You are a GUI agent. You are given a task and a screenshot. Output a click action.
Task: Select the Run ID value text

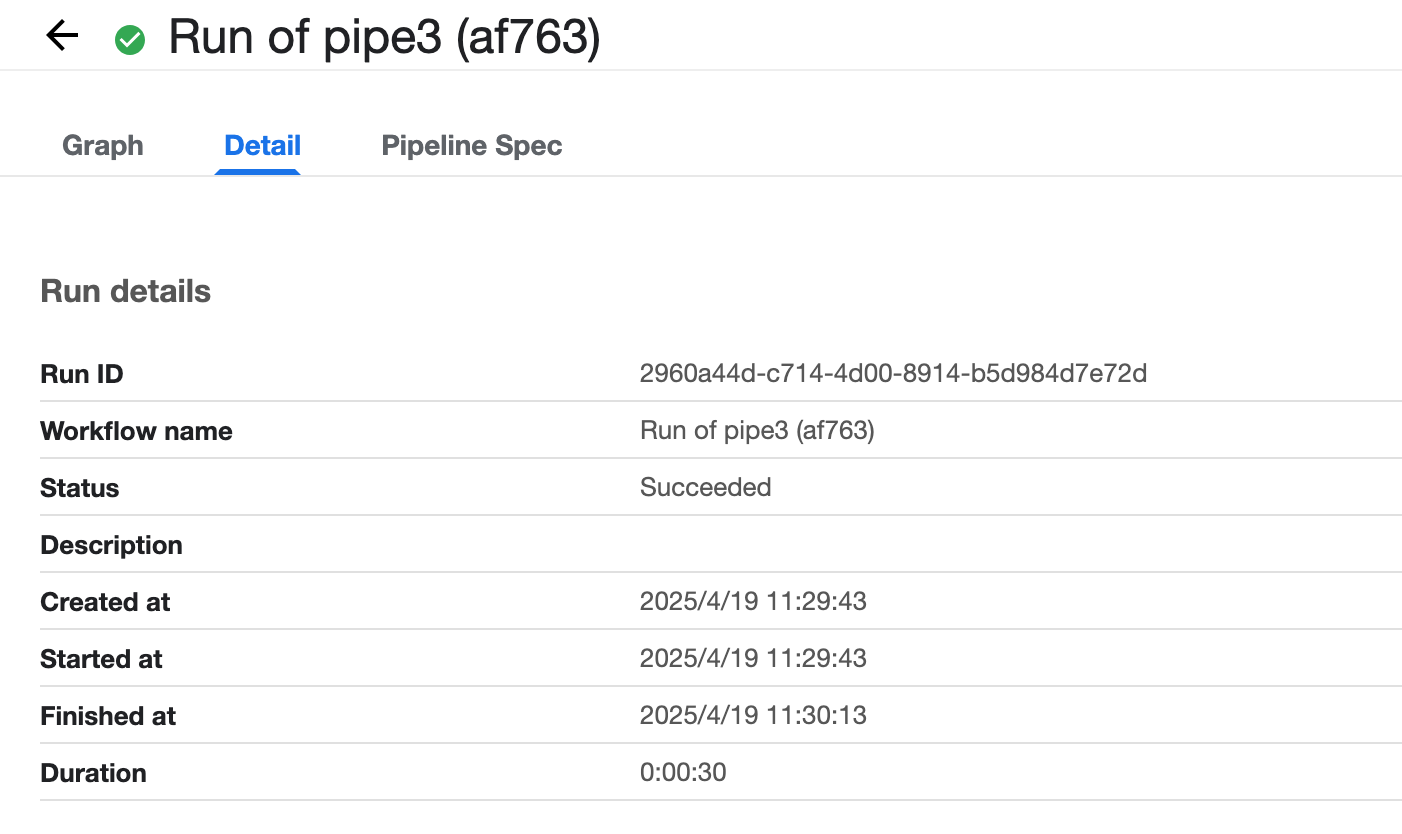pos(893,374)
